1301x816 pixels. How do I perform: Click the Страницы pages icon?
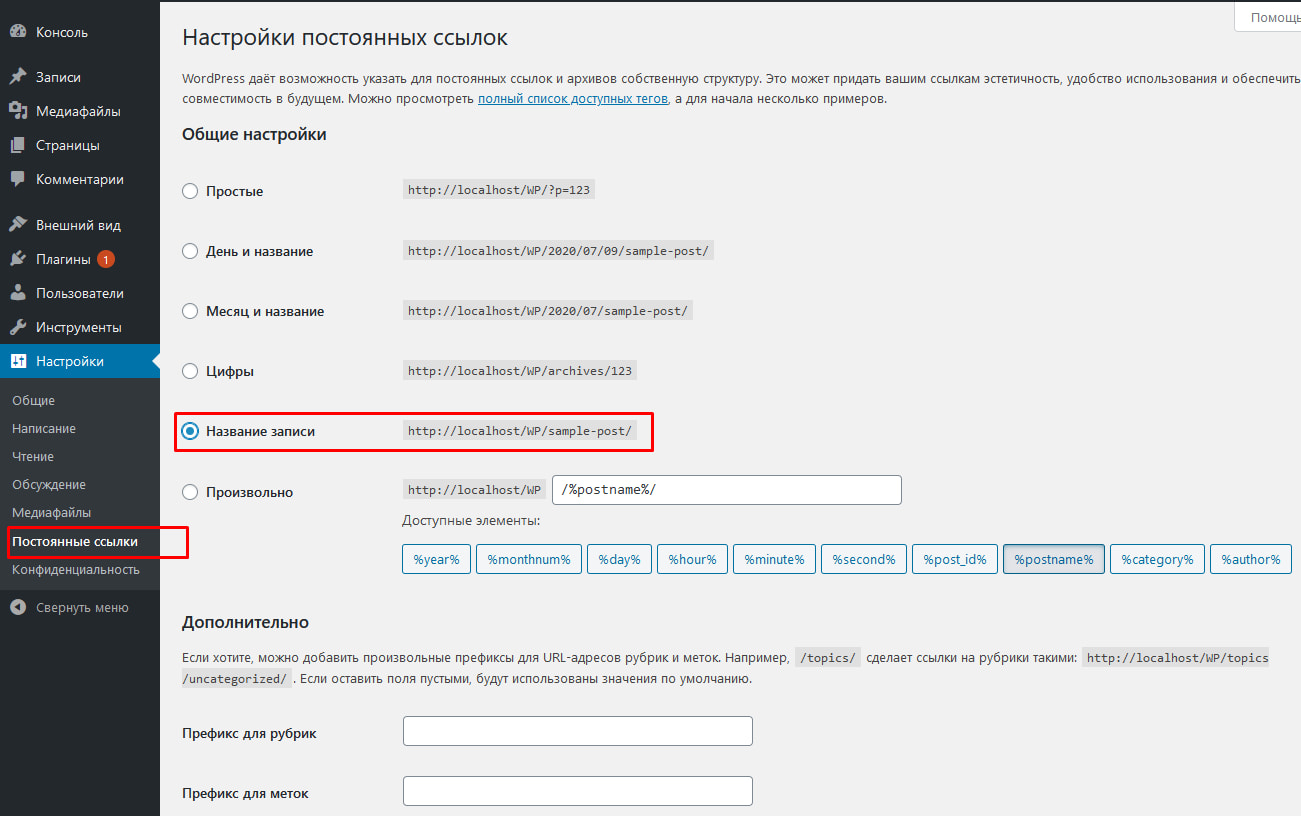(18, 145)
